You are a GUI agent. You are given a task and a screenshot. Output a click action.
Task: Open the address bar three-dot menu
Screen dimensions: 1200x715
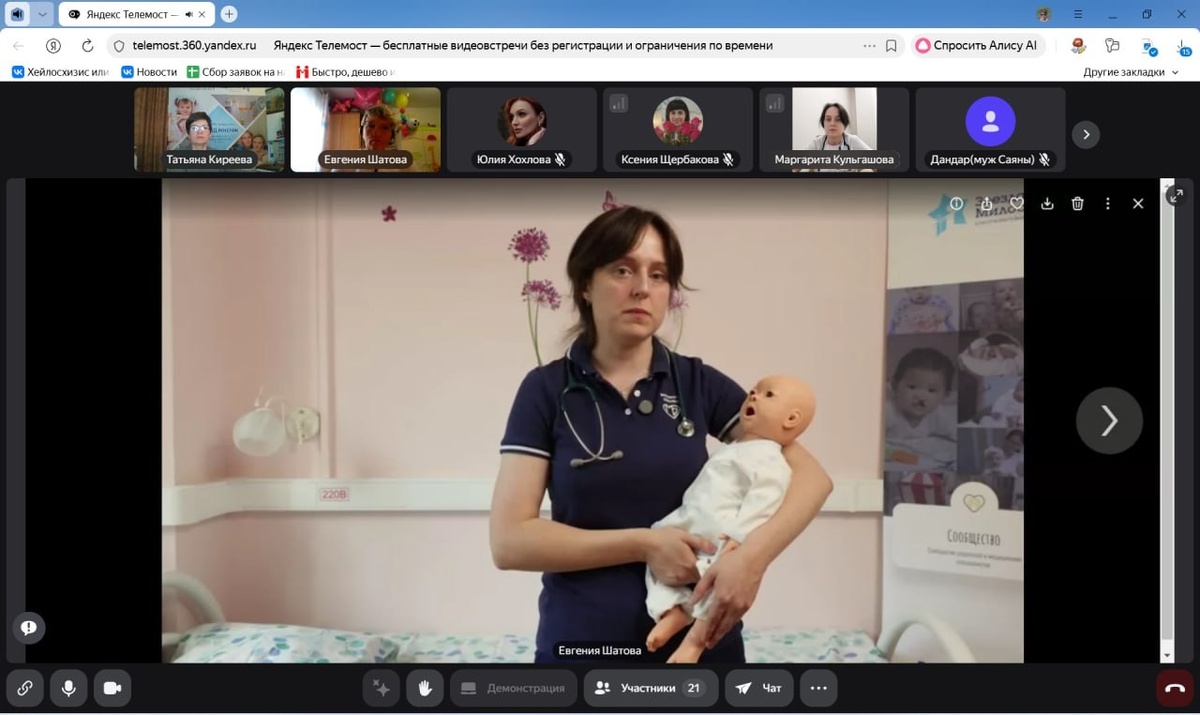[x=869, y=45]
